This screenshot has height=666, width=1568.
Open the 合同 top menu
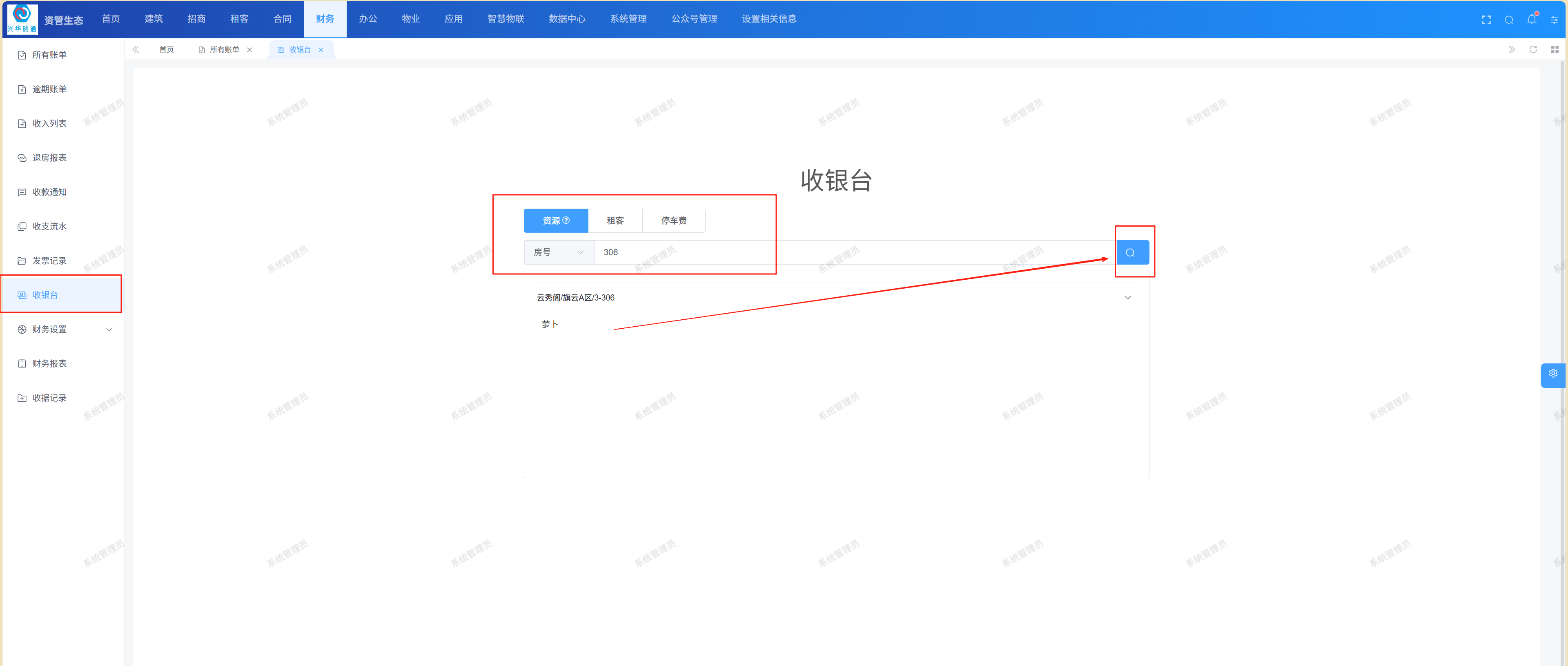[x=282, y=19]
